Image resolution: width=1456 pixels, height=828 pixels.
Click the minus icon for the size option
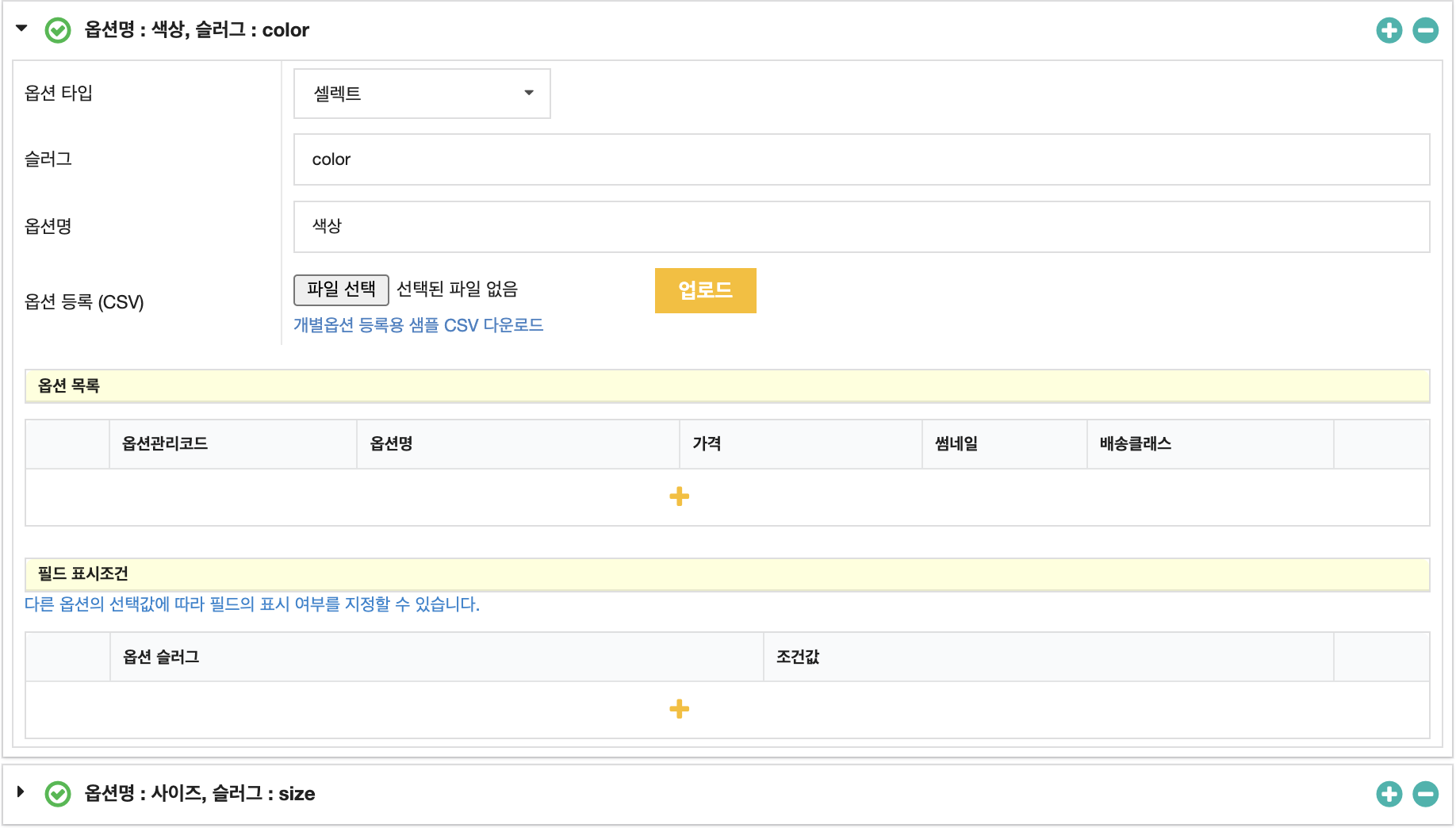(1425, 794)
